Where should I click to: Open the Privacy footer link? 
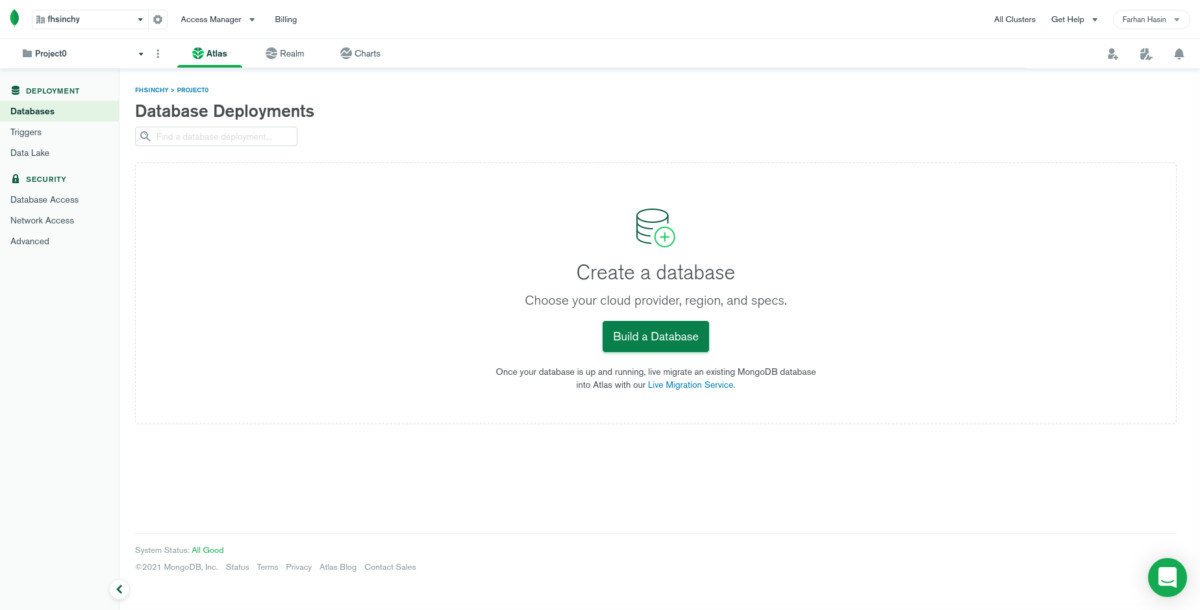point(298,567)
